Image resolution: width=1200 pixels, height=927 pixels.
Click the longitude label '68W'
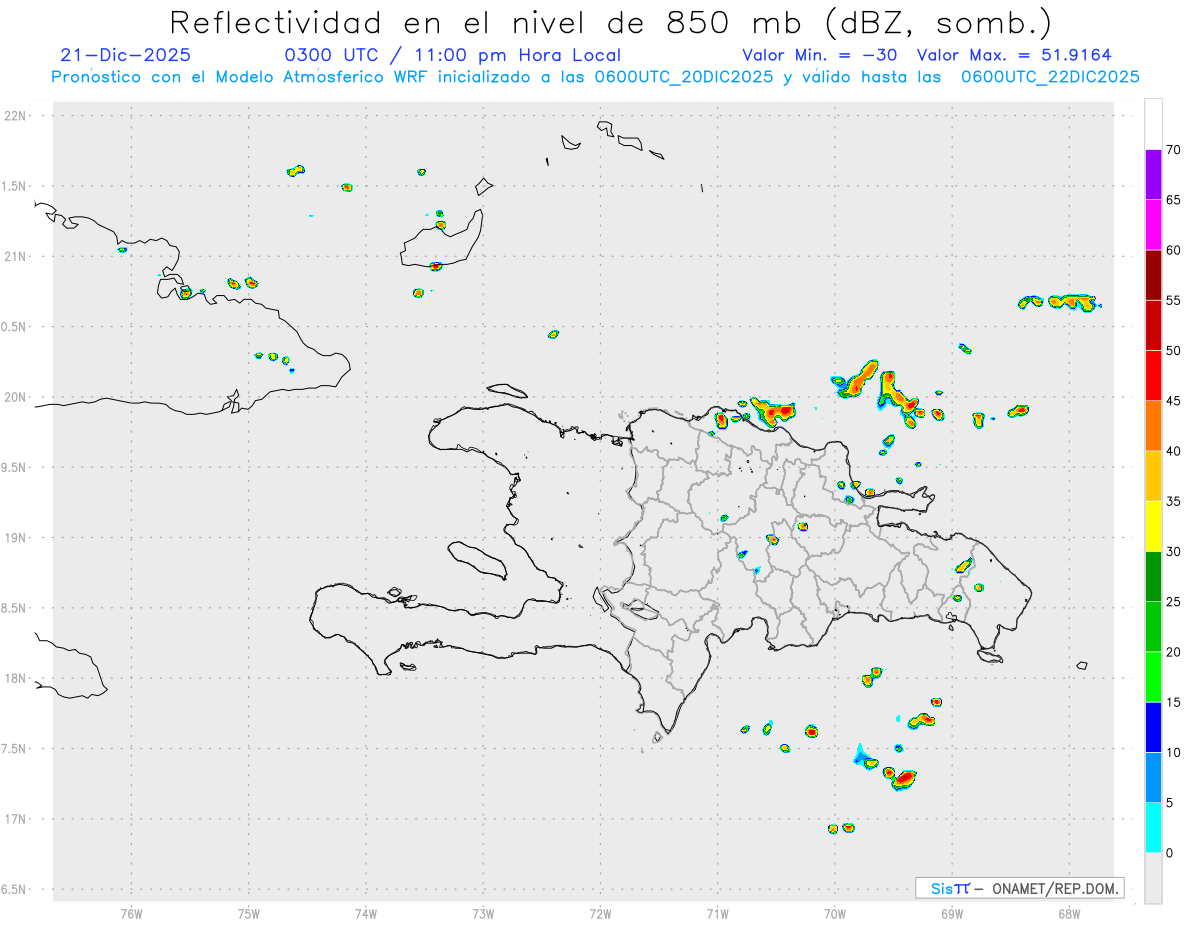(x=1069, y=913)
